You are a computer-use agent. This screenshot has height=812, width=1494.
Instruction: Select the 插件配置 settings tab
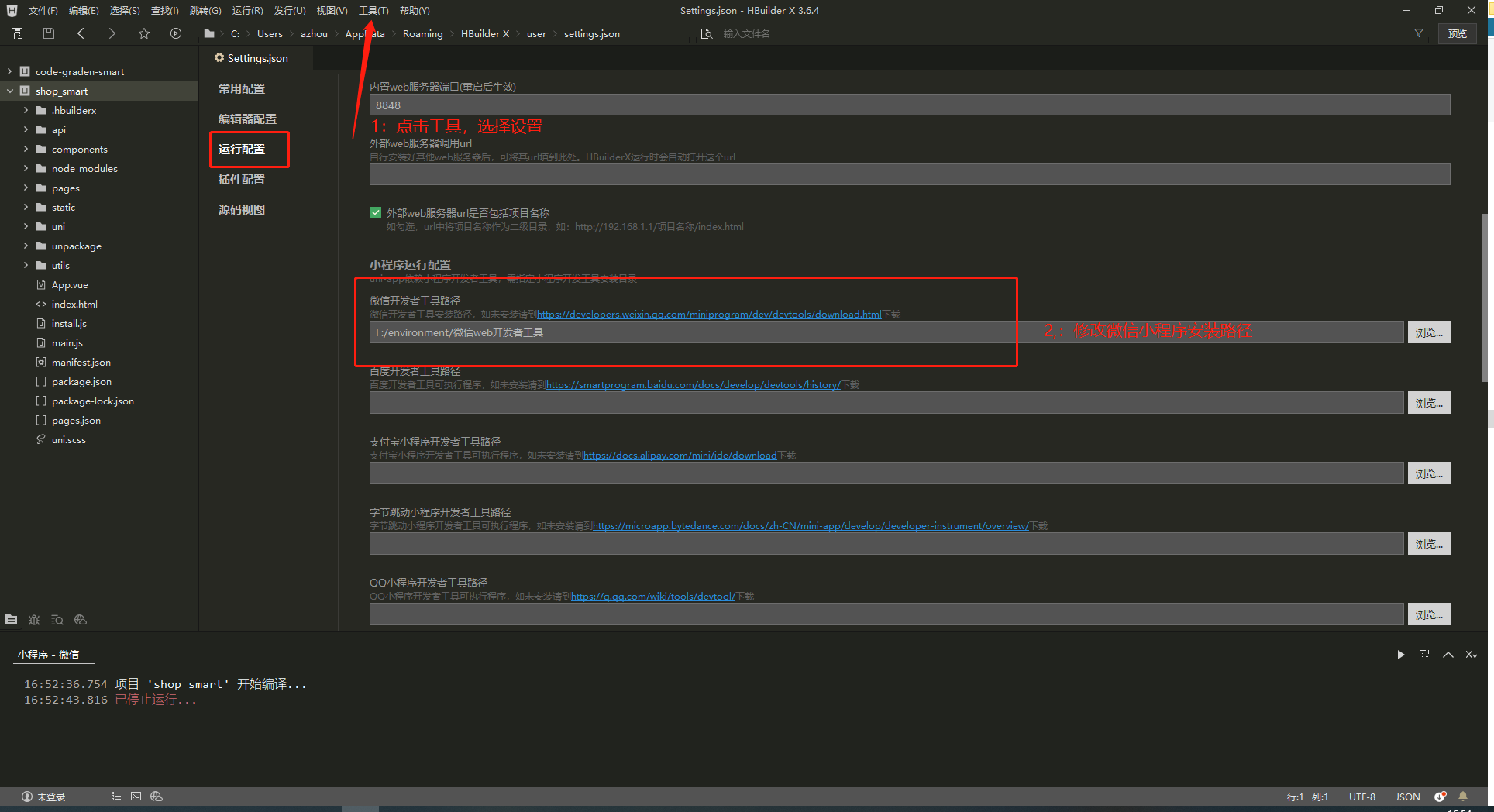pos(242,179)
